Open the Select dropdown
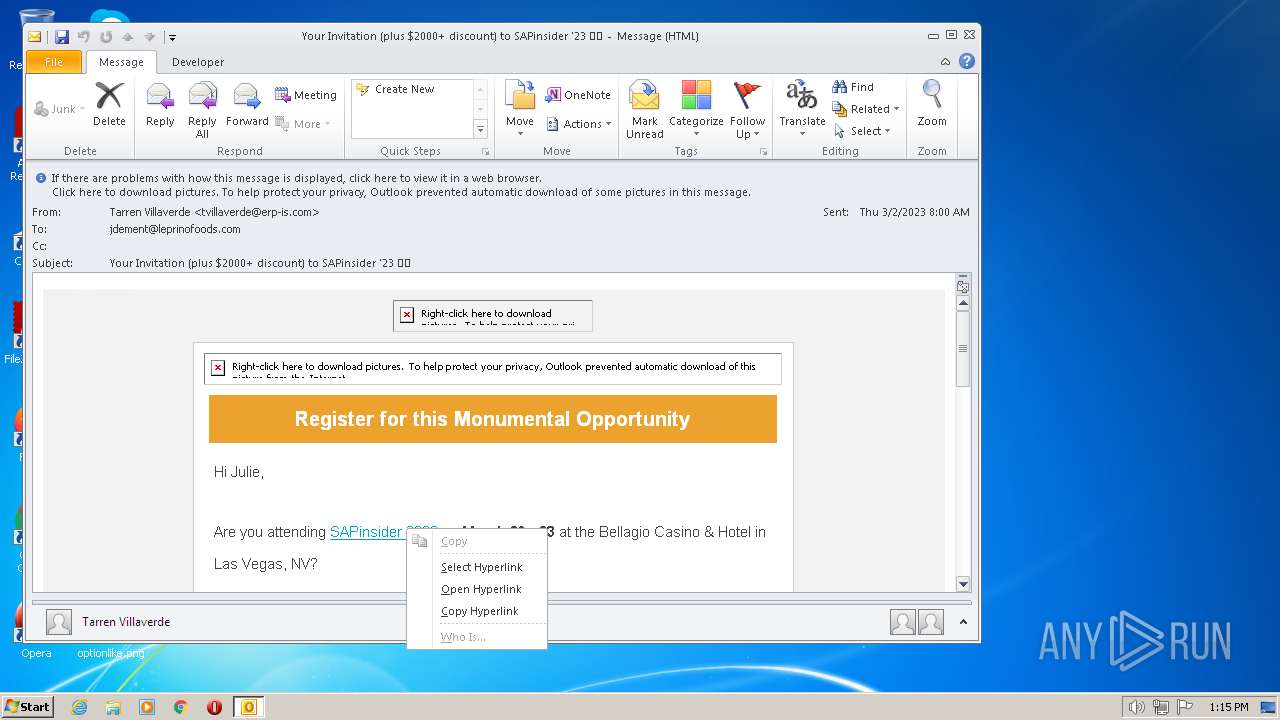This screenshot has height=720, width=1280. [x=862, y=131]
